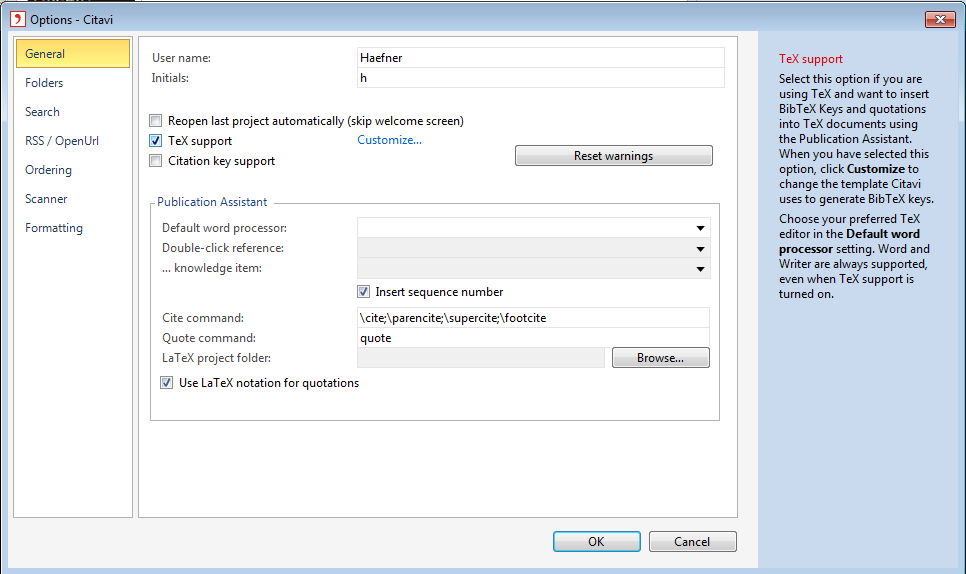Click the User name field
966x574 pixels.
[540, 57]
